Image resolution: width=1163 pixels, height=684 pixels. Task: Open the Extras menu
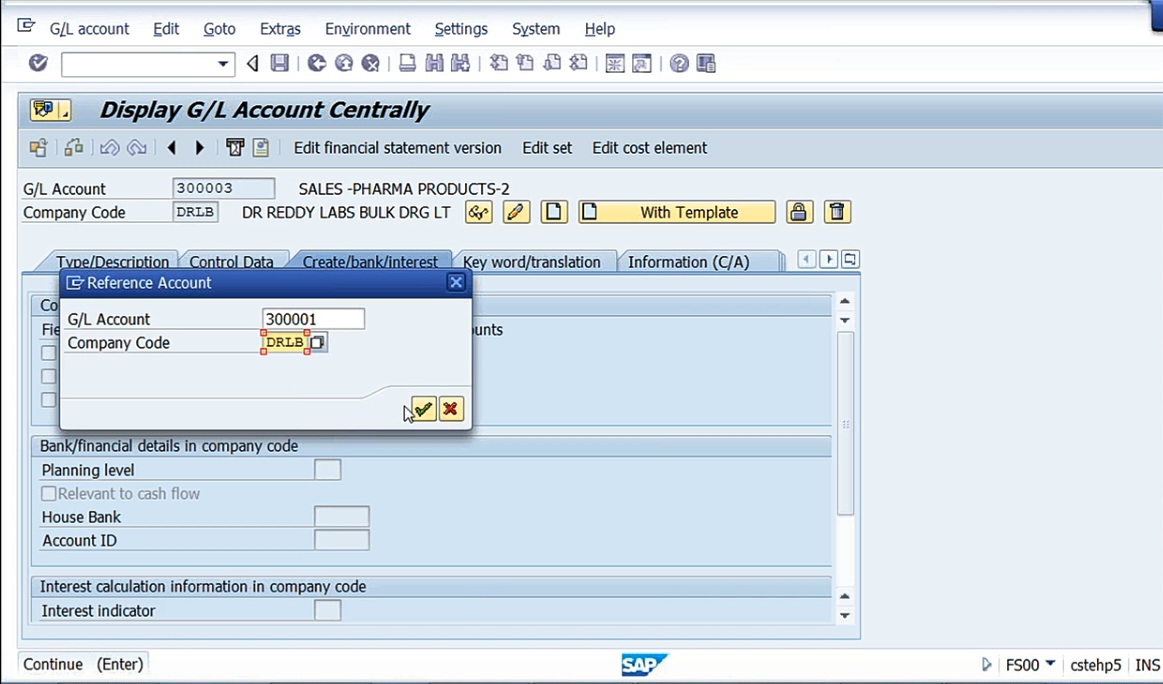click(280, 29)
